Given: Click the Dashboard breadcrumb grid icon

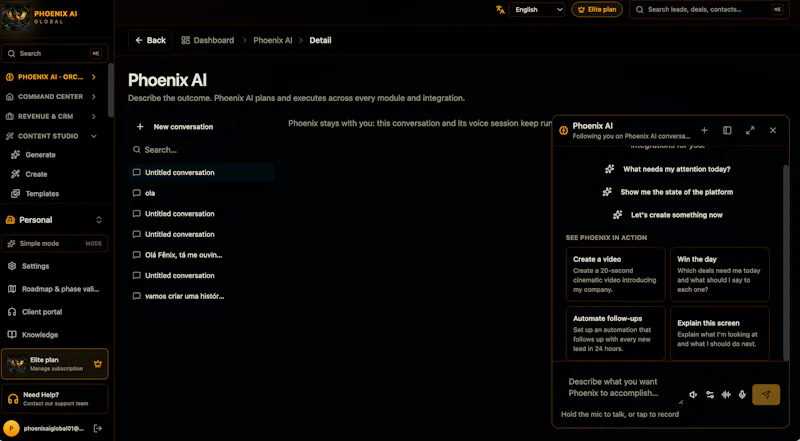Looking at the screenshot, I should tap(186, 40).
